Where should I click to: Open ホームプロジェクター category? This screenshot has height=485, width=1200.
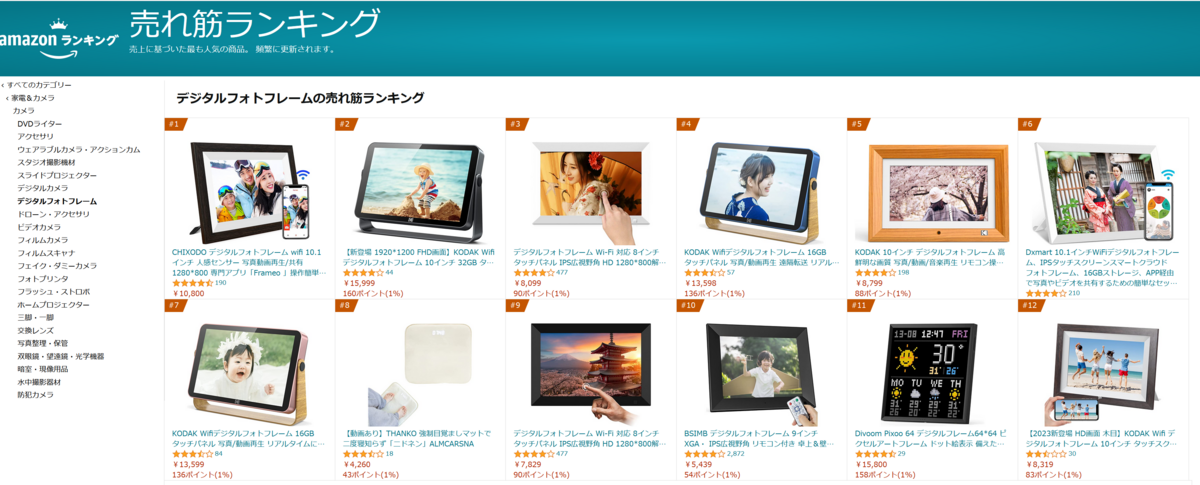coord(53,304)
